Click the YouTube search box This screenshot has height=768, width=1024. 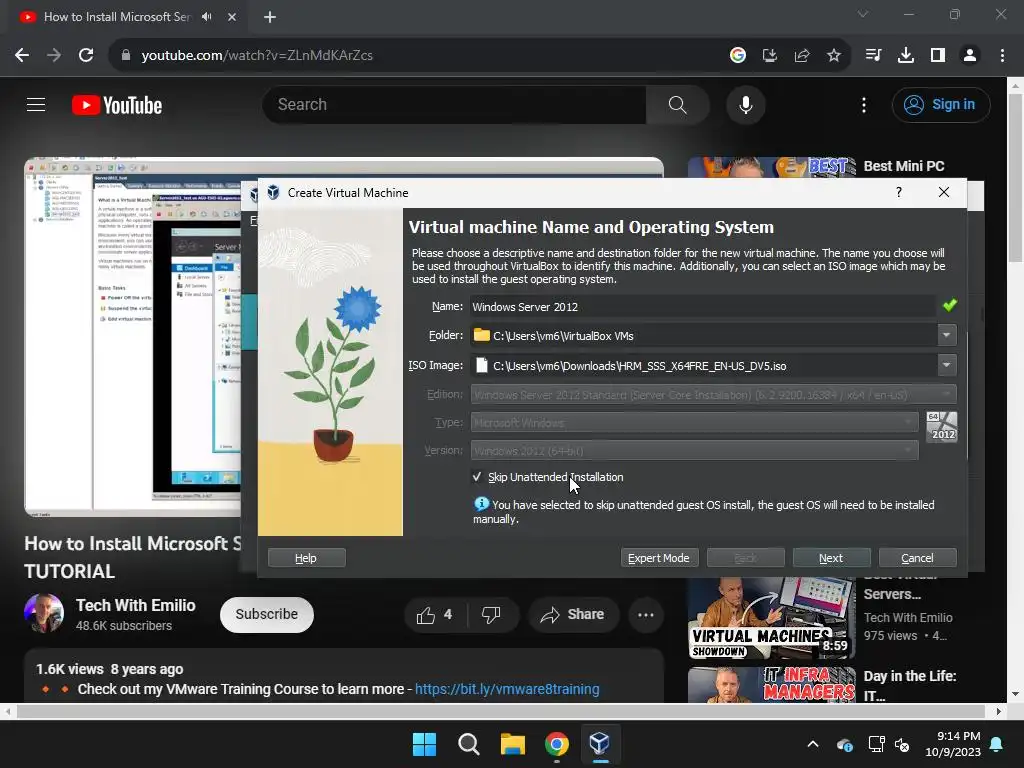click(x=454, y=104)
